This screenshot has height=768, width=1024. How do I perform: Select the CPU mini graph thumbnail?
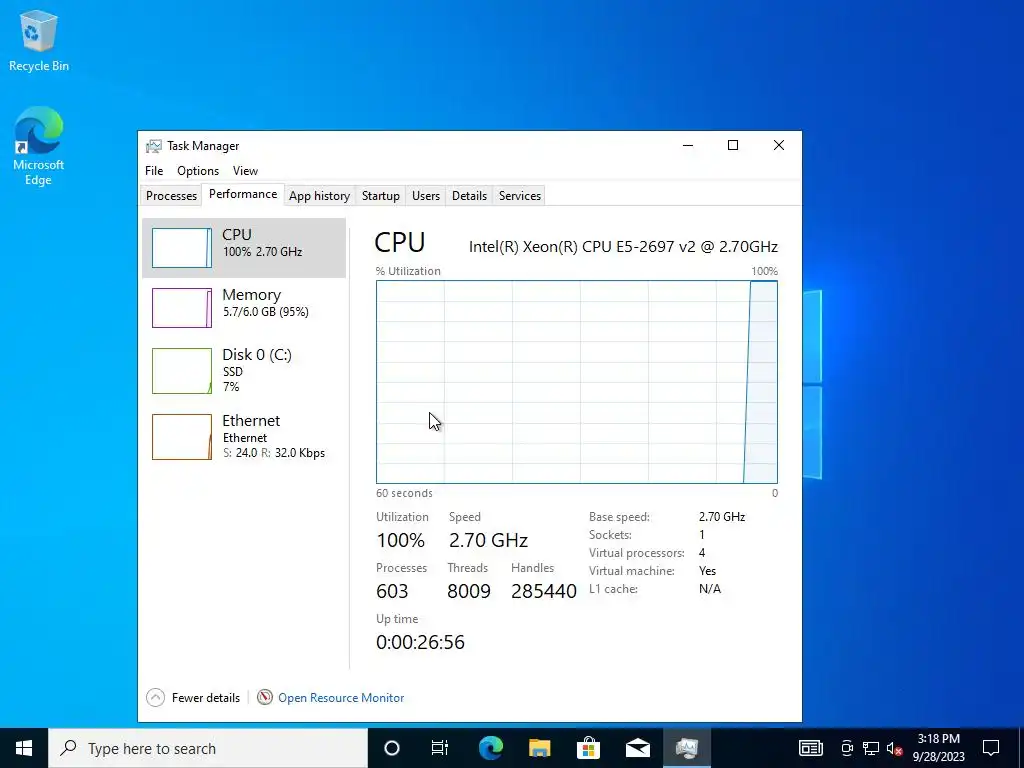tap(182, 248)
